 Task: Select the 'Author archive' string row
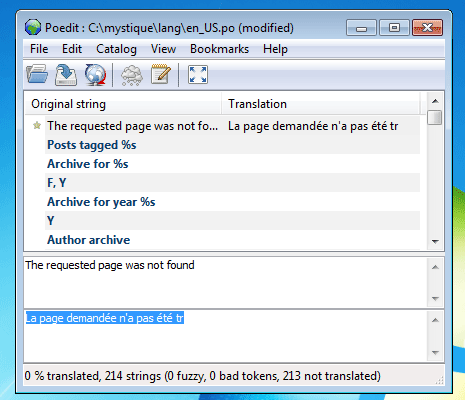pyautogui.click(x=232, y=240)
